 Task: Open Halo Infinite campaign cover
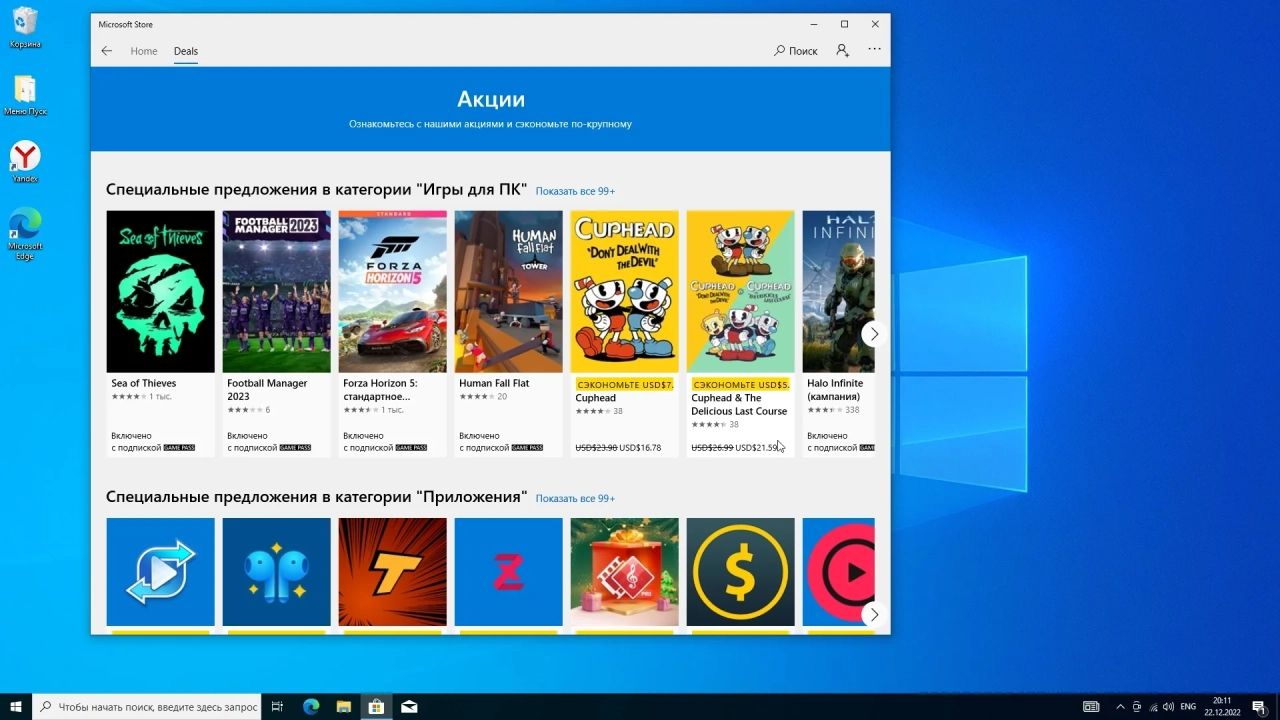(839, 291)
